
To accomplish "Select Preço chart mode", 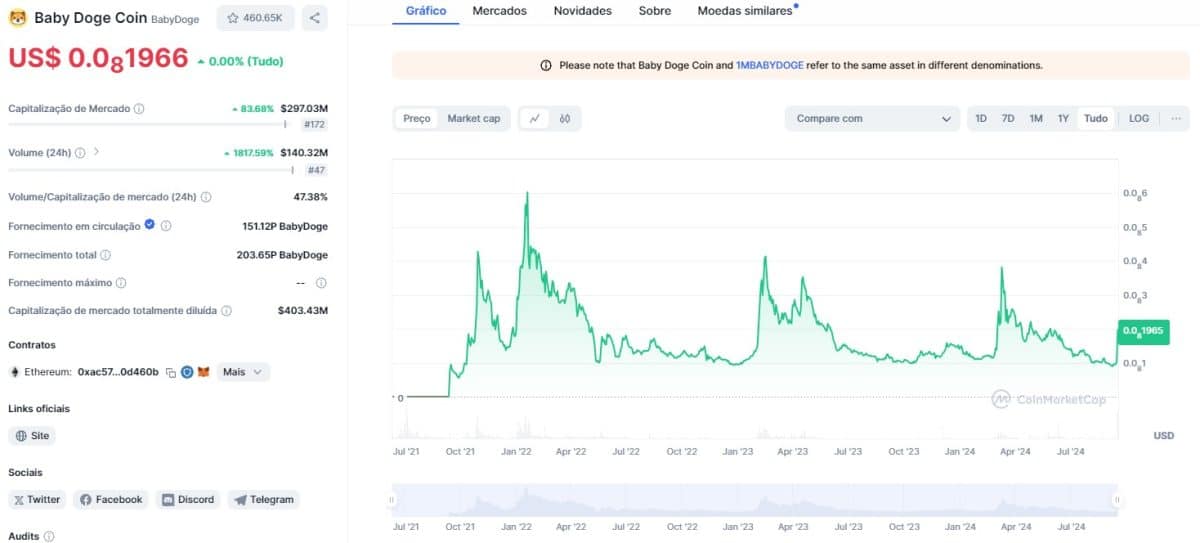I will coord(417,118).
